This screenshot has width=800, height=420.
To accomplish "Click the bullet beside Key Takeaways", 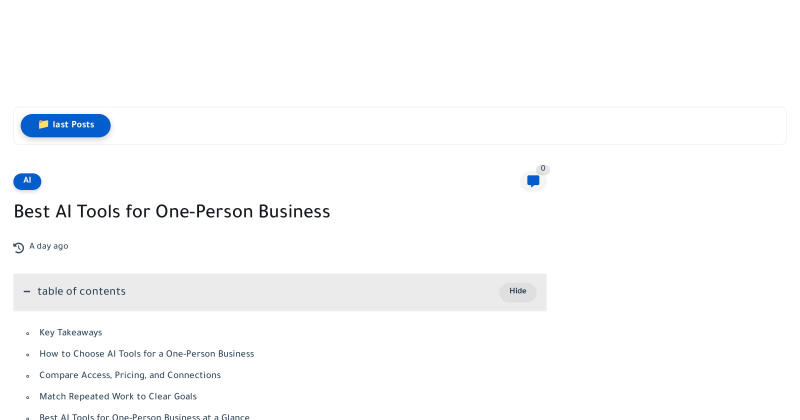I will coord(28,333).
